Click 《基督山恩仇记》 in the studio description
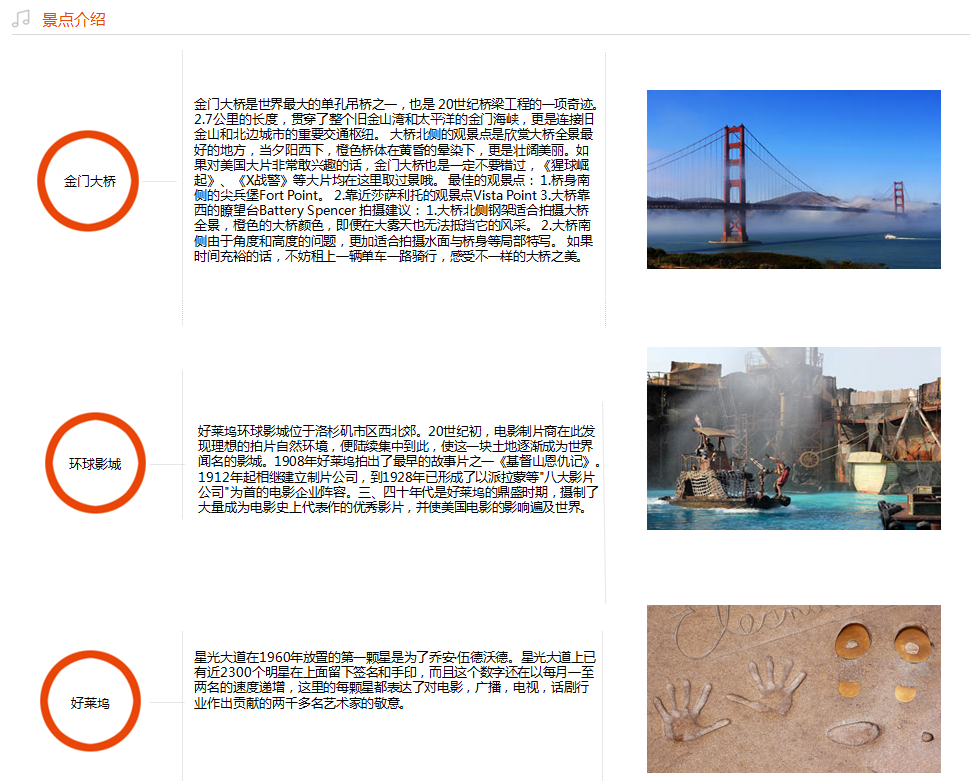Image resolution: width=976 pixels, height=781 pixels. click(x=541, y=463)
